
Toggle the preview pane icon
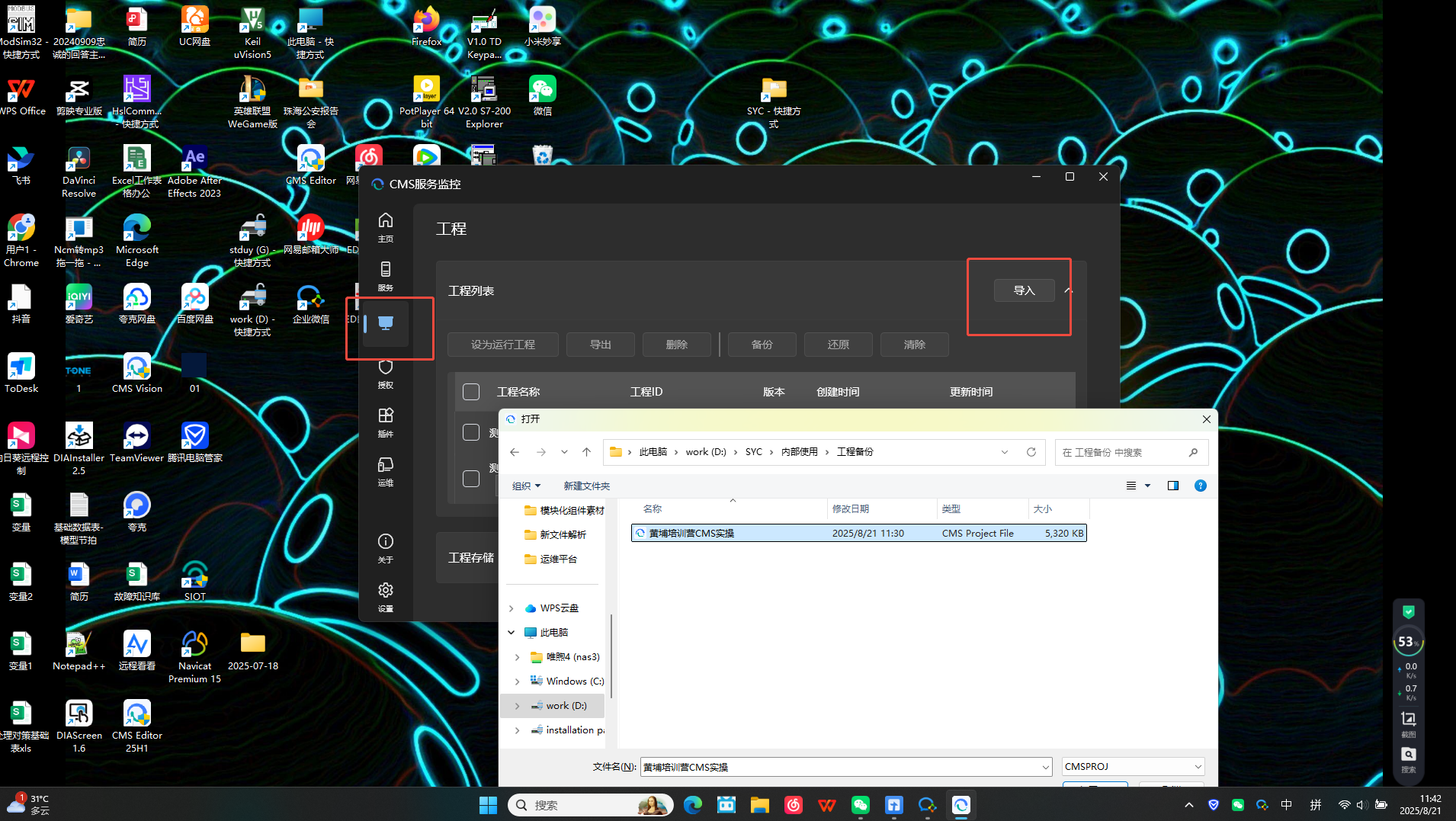pyautogui.click(x=1173, y=486)
